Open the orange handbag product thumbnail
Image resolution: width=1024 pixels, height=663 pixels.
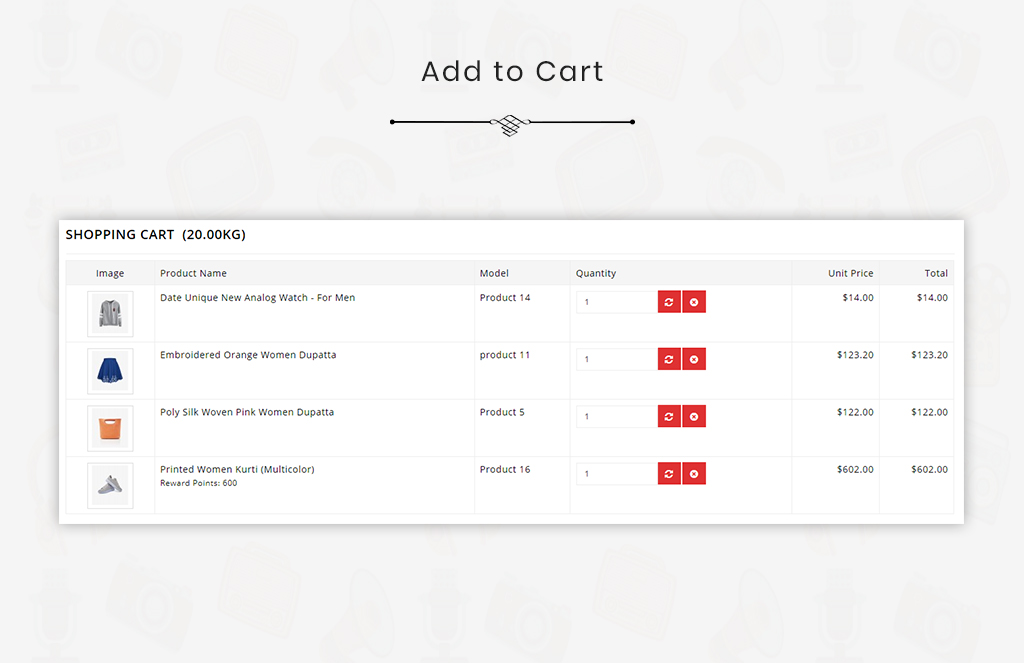tap(110, 429)
